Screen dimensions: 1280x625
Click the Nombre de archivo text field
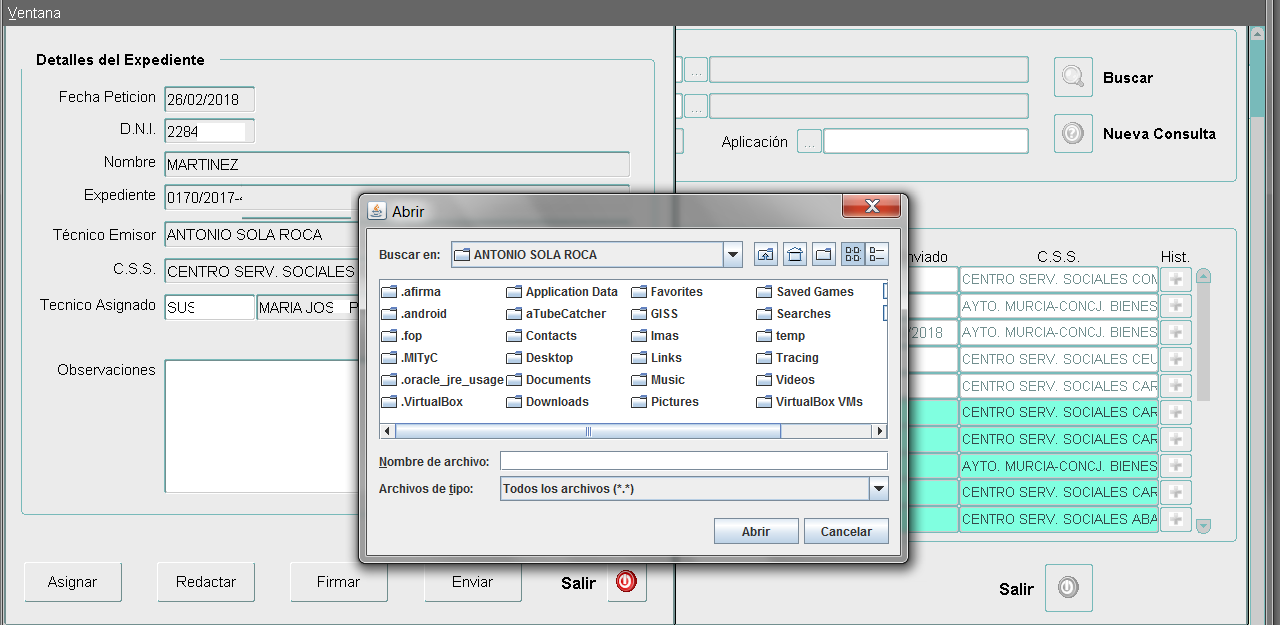(x=693, y=461)
